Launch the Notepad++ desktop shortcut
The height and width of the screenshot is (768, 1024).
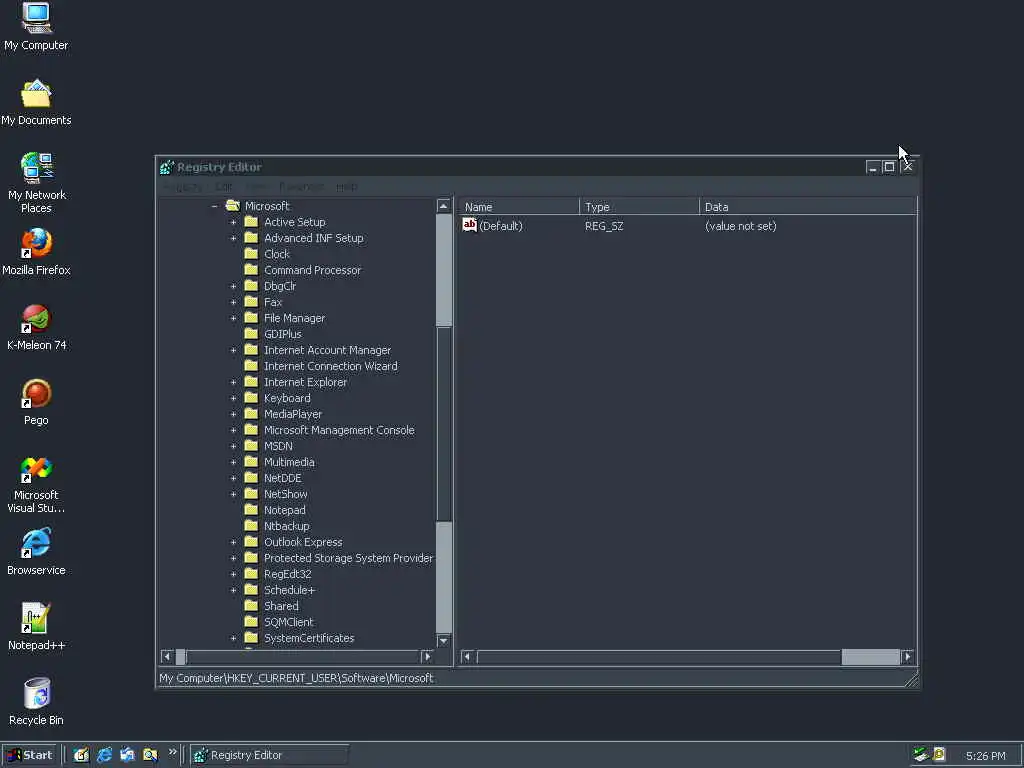(36, 627)
